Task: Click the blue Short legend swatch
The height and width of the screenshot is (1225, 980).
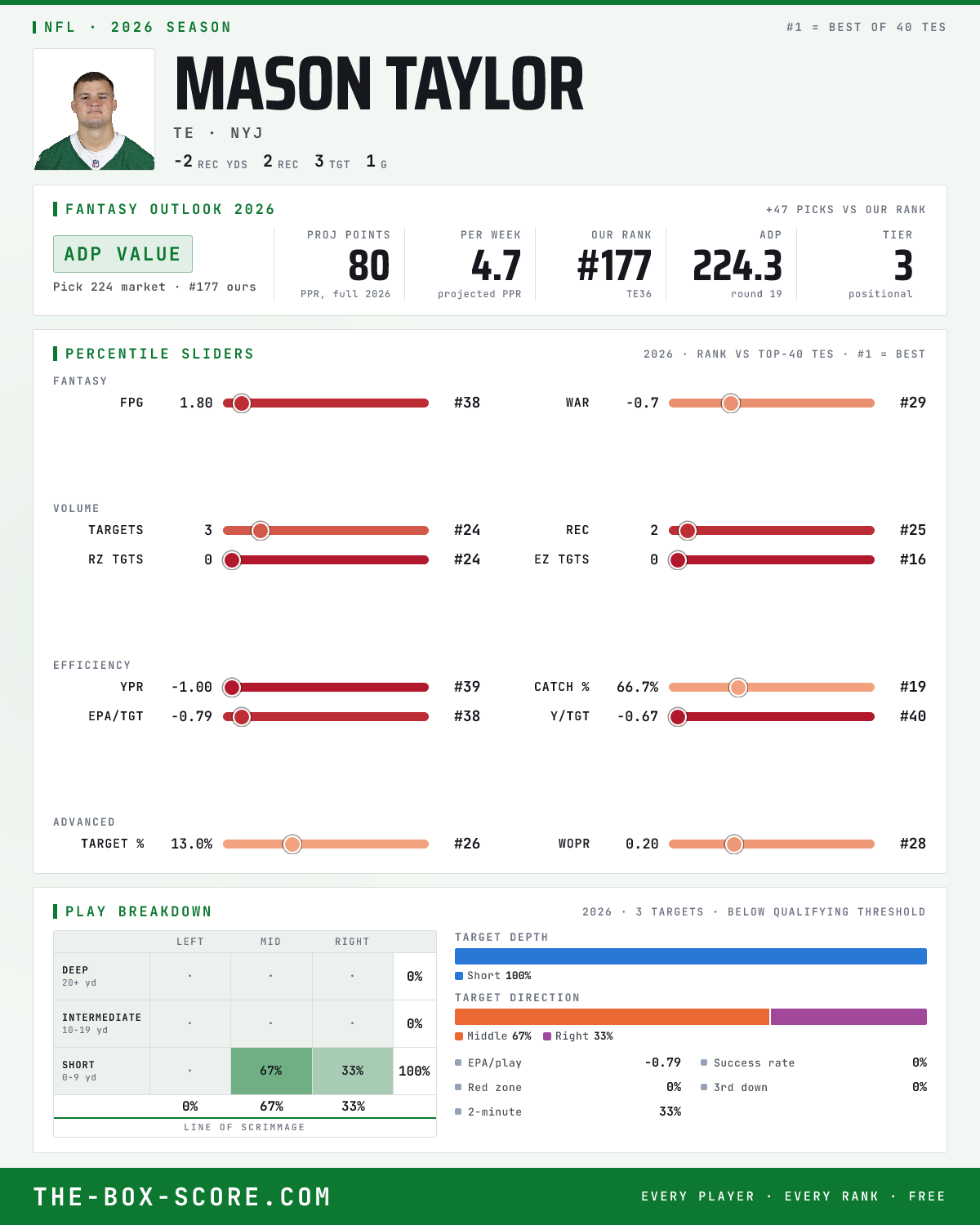Action: click(x=459, y=976)
